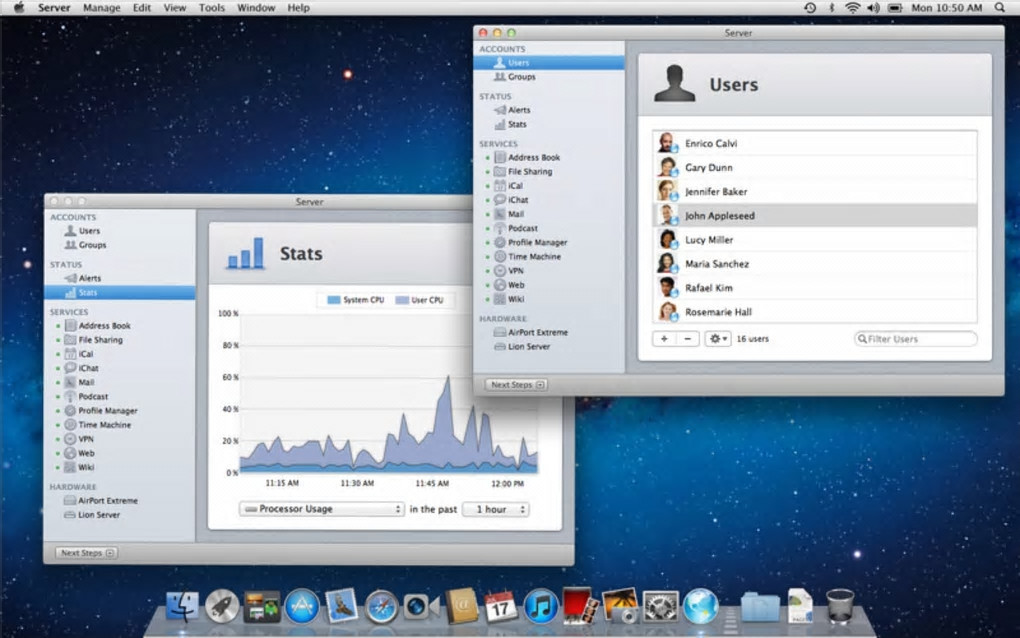Open the Edit menu
The height and width of the screenshot is (638, 1020).
tap(142, 8)
